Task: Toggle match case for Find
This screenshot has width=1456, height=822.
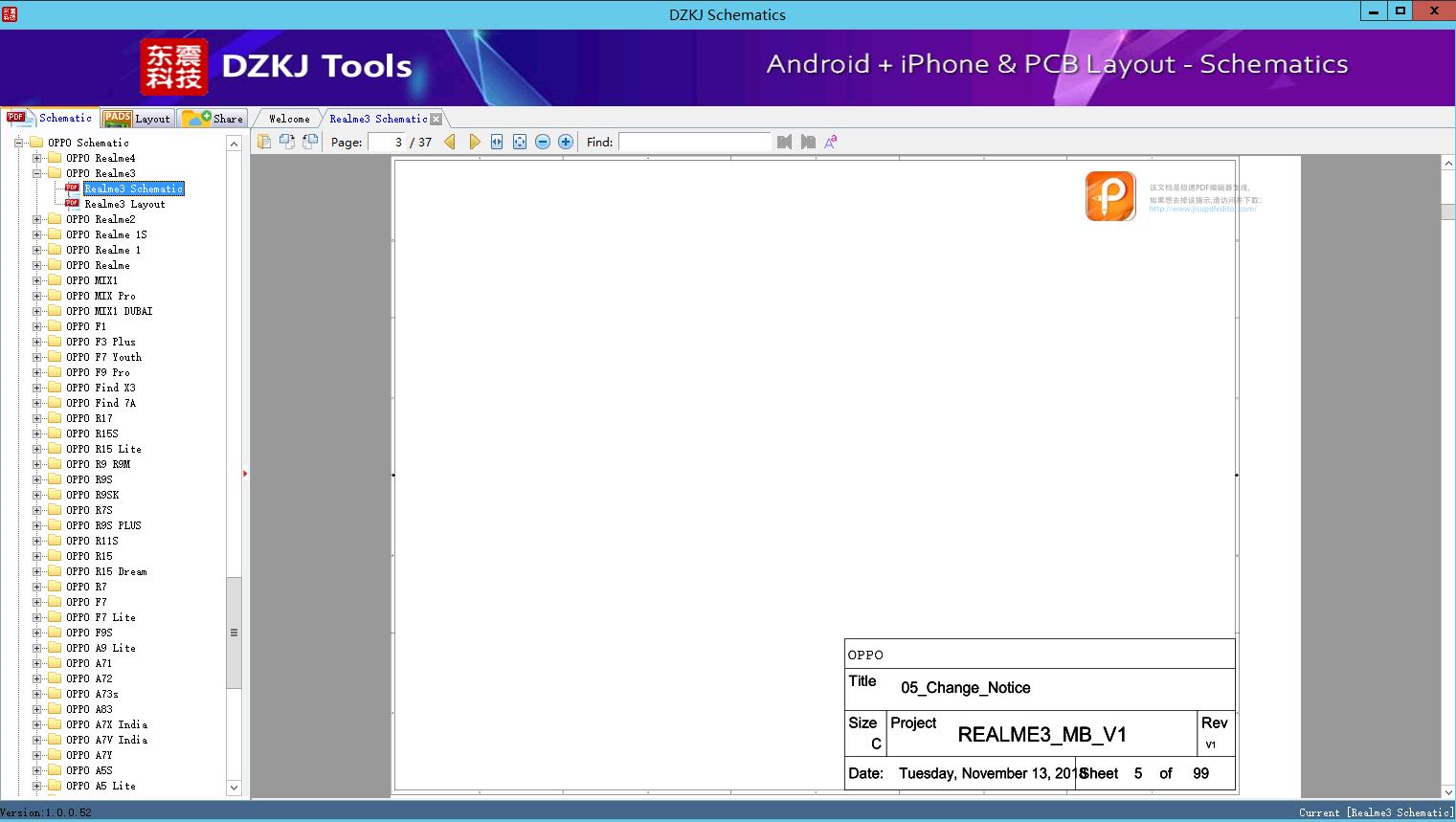Action: pyautogui.click(x=831, y=142)
